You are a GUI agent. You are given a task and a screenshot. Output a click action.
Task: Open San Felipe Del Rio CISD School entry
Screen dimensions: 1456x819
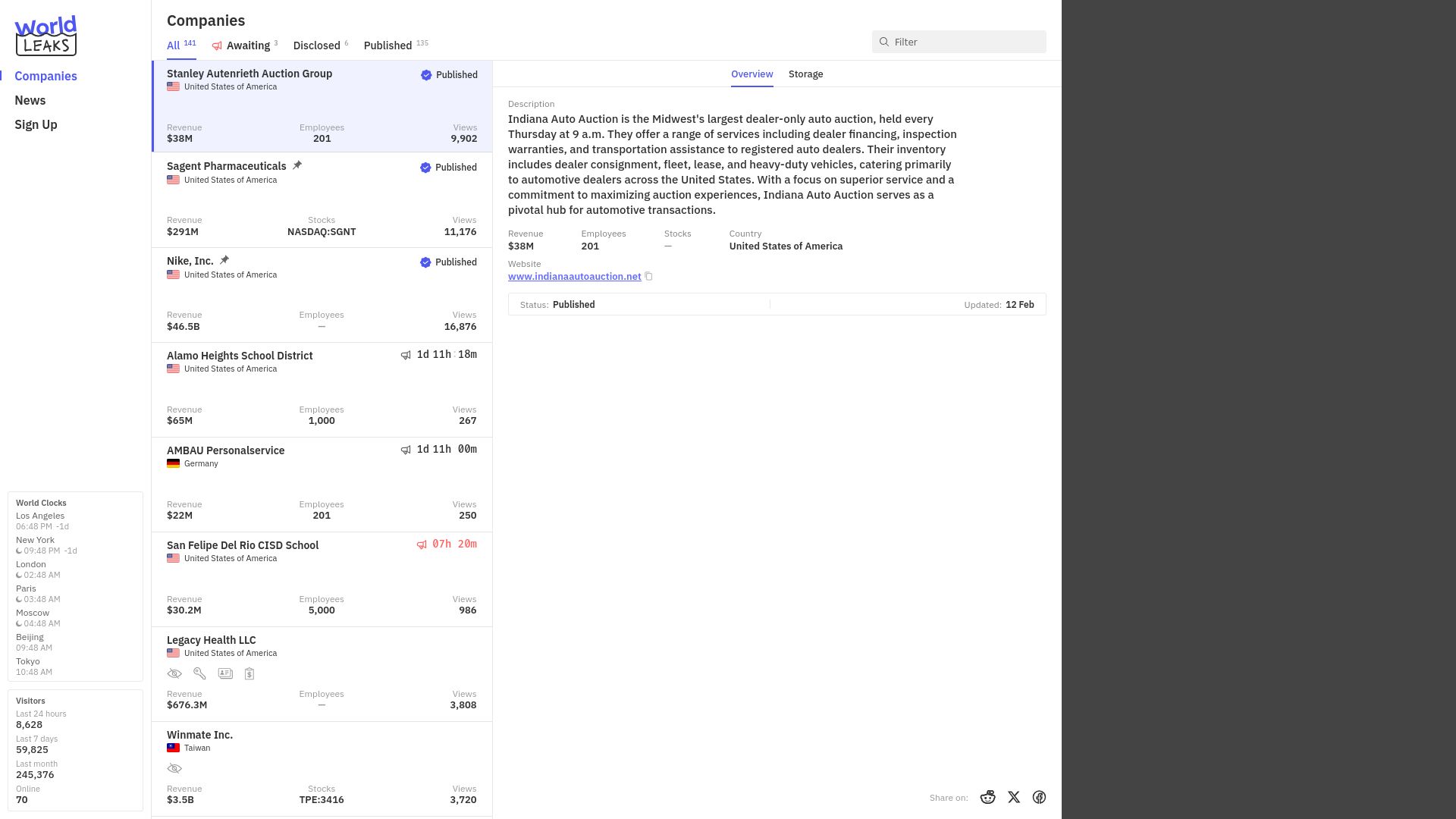click(322, 579)
